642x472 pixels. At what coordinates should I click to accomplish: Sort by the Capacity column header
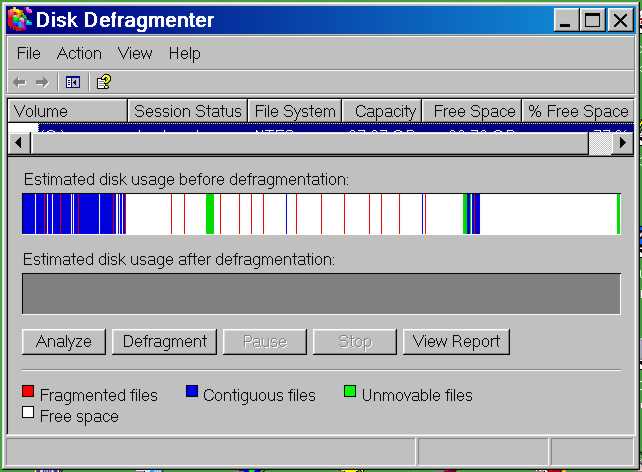point(382,111)
